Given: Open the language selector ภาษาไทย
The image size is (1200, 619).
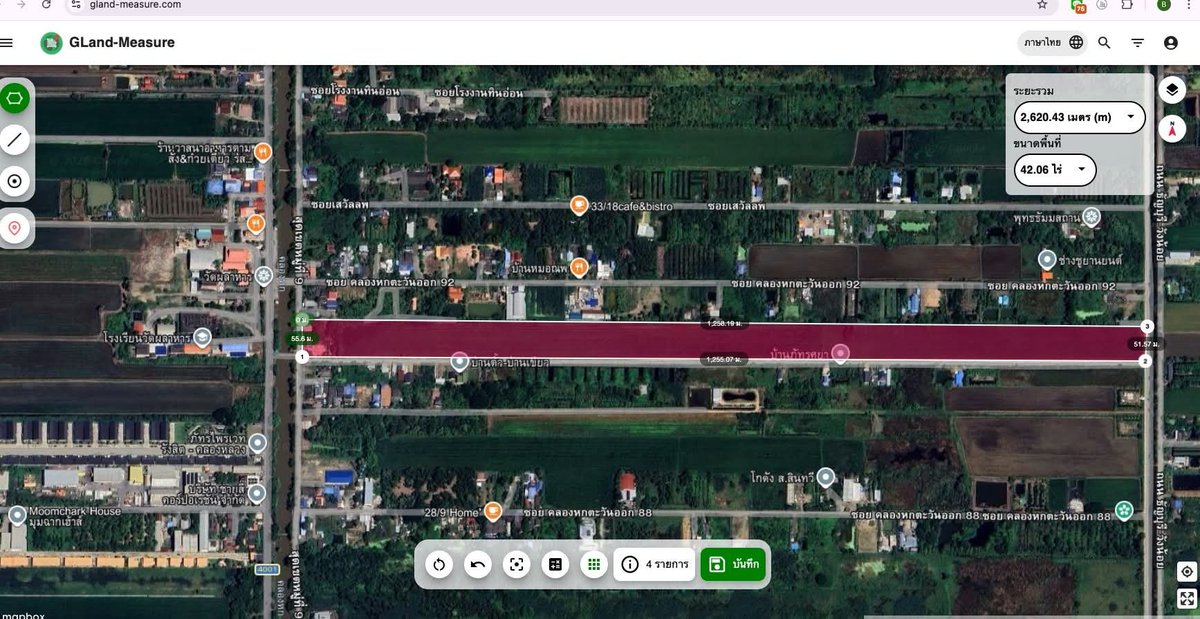Looking at the screenshot, I should [1052, 43].
